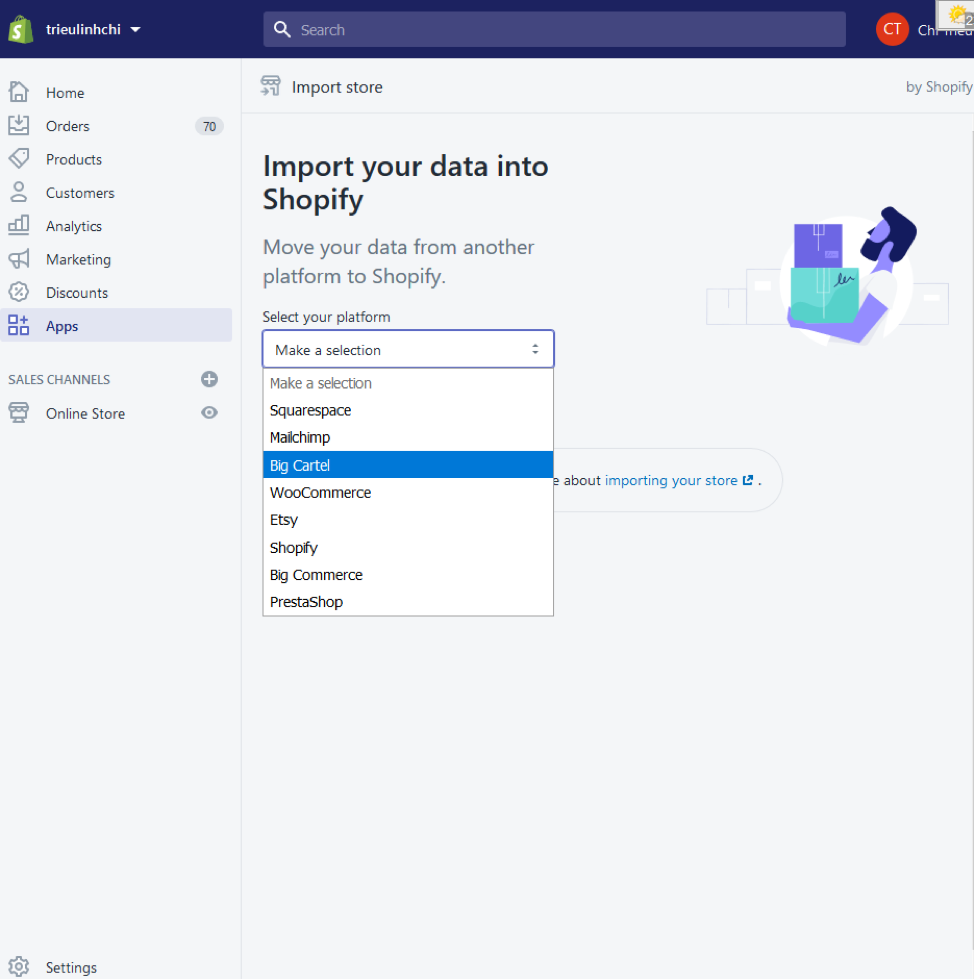Follow the importing your store link
This screenshot has width=974, height=979.
coord(679,480)
